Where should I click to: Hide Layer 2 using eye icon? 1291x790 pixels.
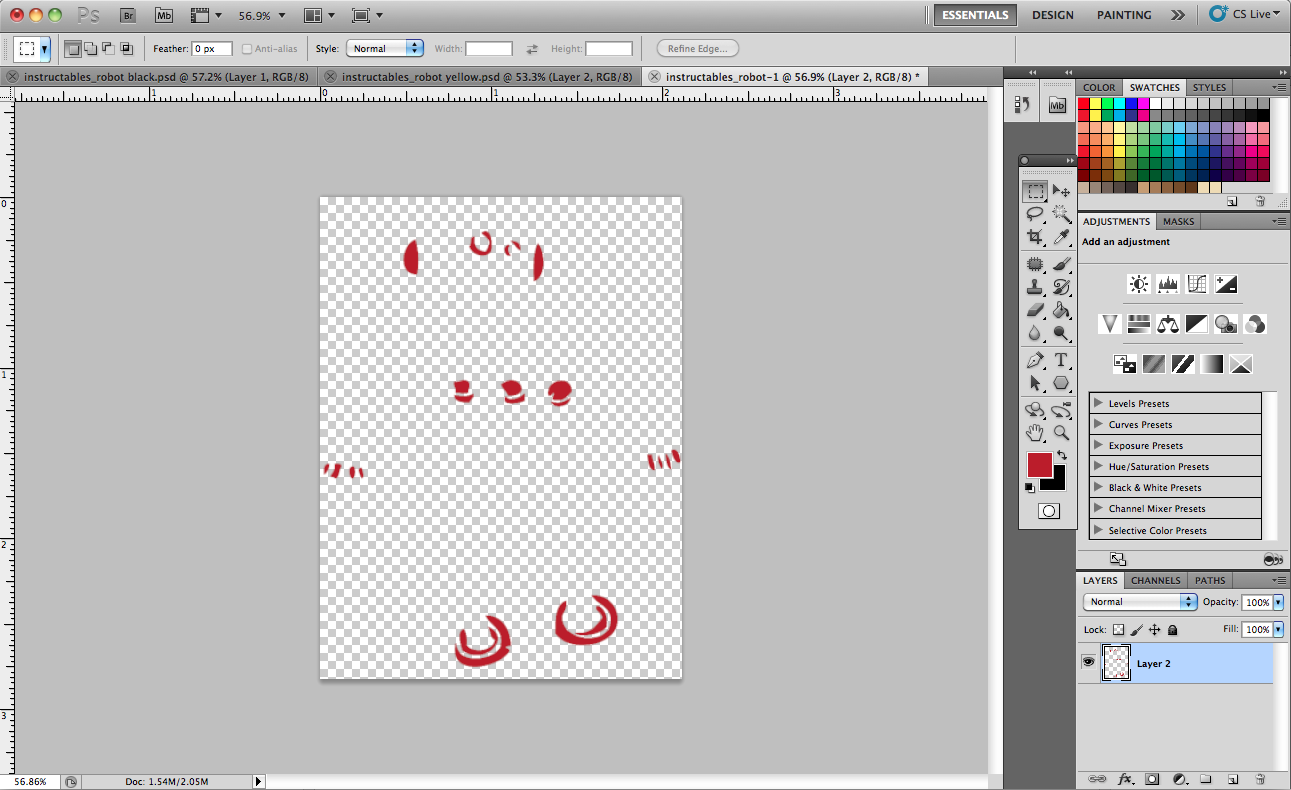tap(1088, 662)
